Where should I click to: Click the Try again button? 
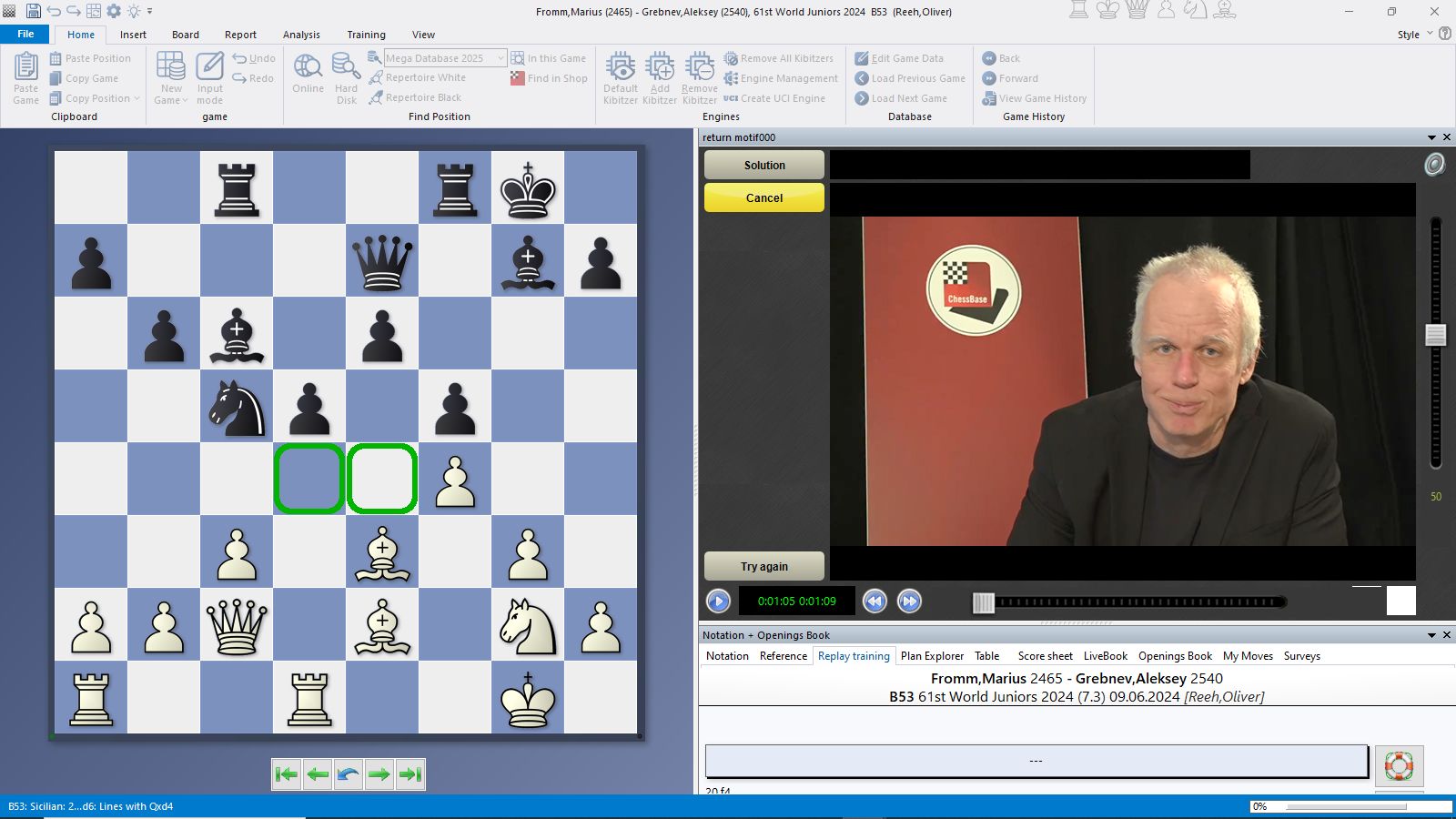pos(763,566)
